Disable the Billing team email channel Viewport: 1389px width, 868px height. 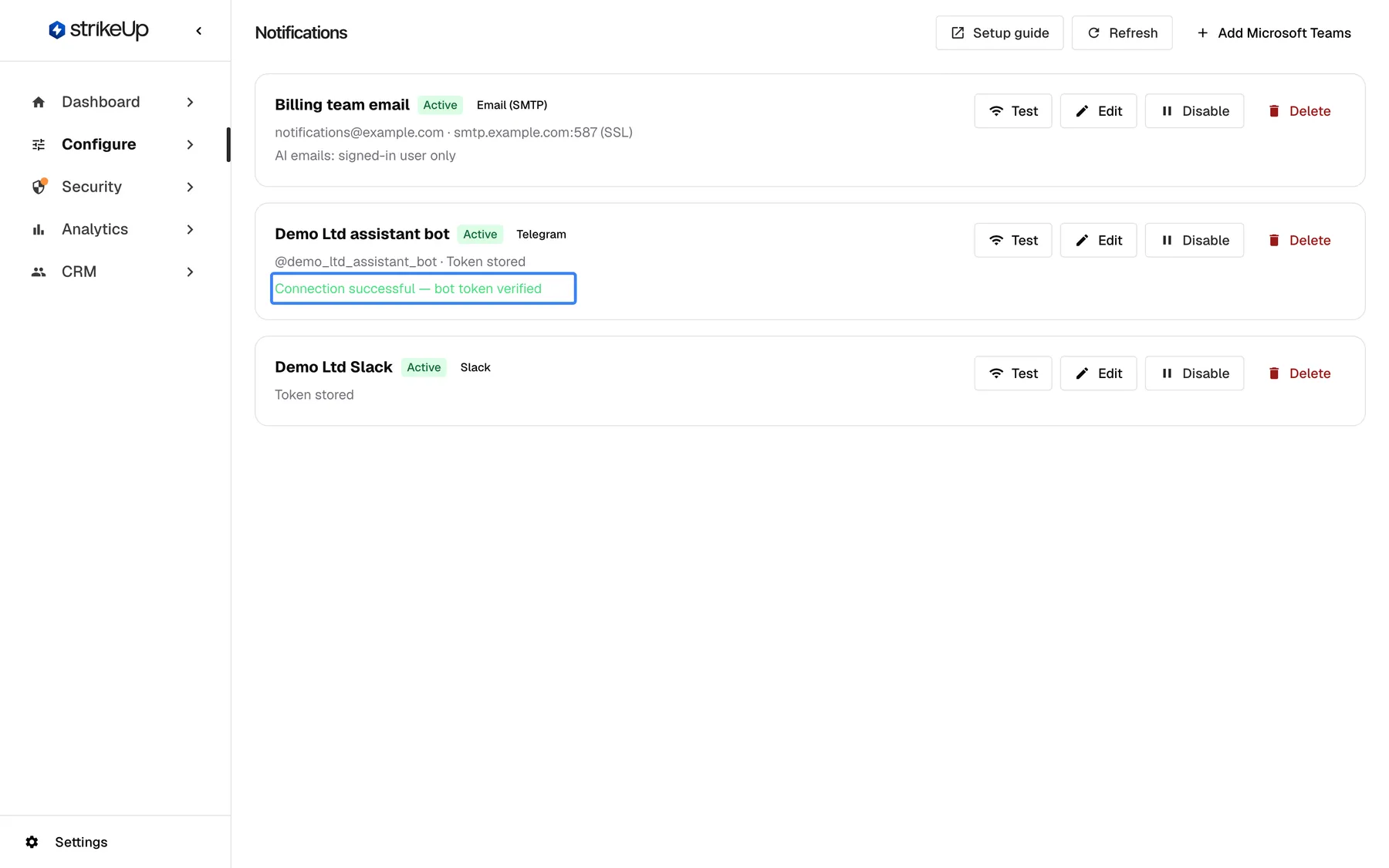coord(1195,111)
